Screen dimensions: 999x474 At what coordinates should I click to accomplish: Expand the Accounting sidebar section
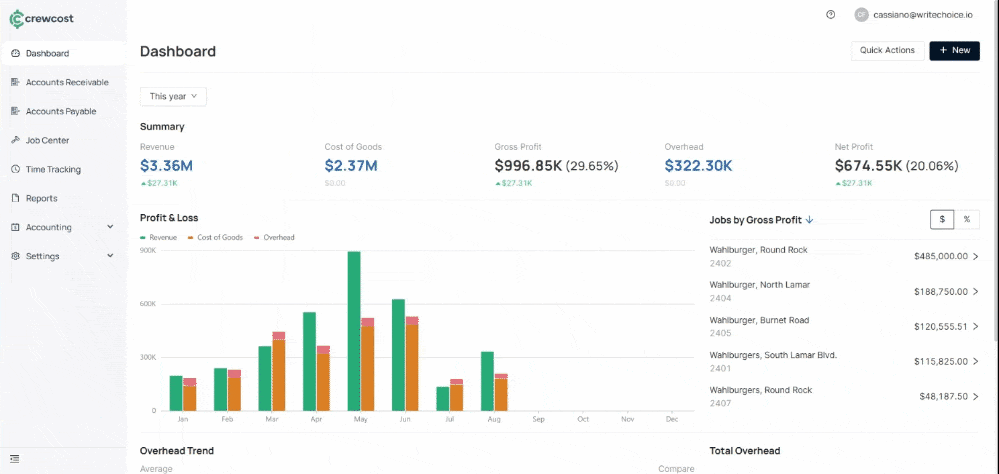click(x=110, y=227)
